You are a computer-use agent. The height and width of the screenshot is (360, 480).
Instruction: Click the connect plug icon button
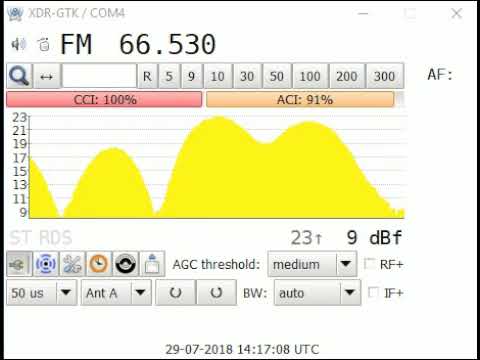[19, 264]
